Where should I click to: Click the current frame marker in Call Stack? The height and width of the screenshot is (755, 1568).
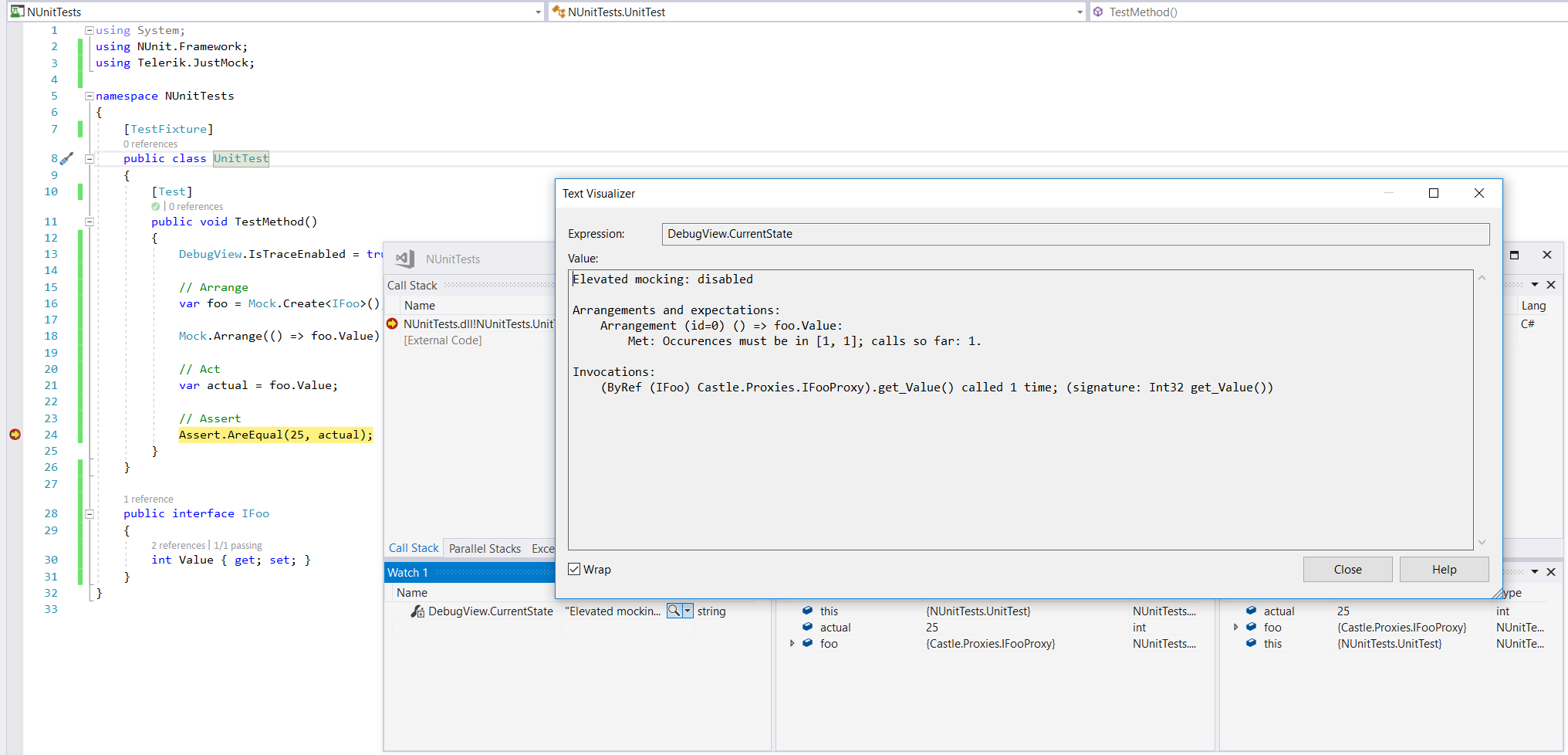pyautogui.click(x=392, y=324)
